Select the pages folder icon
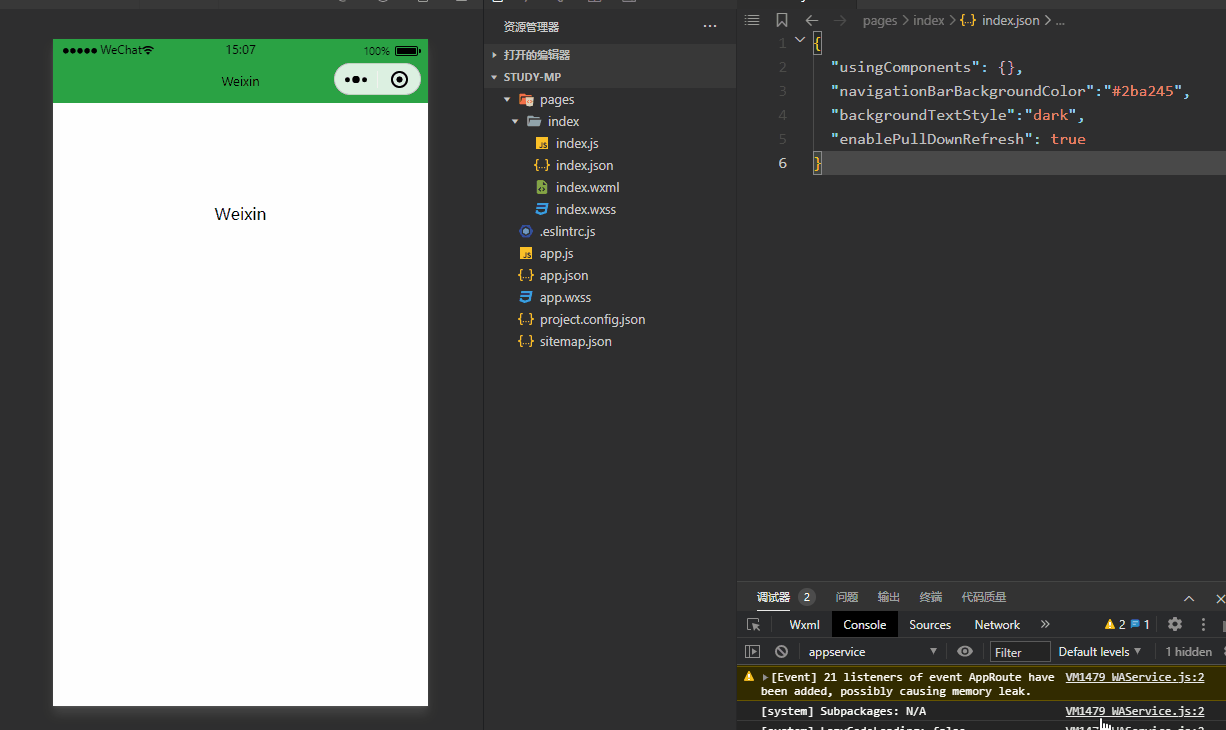Viewport: 1226px width, 730px height. pos(526,99)
